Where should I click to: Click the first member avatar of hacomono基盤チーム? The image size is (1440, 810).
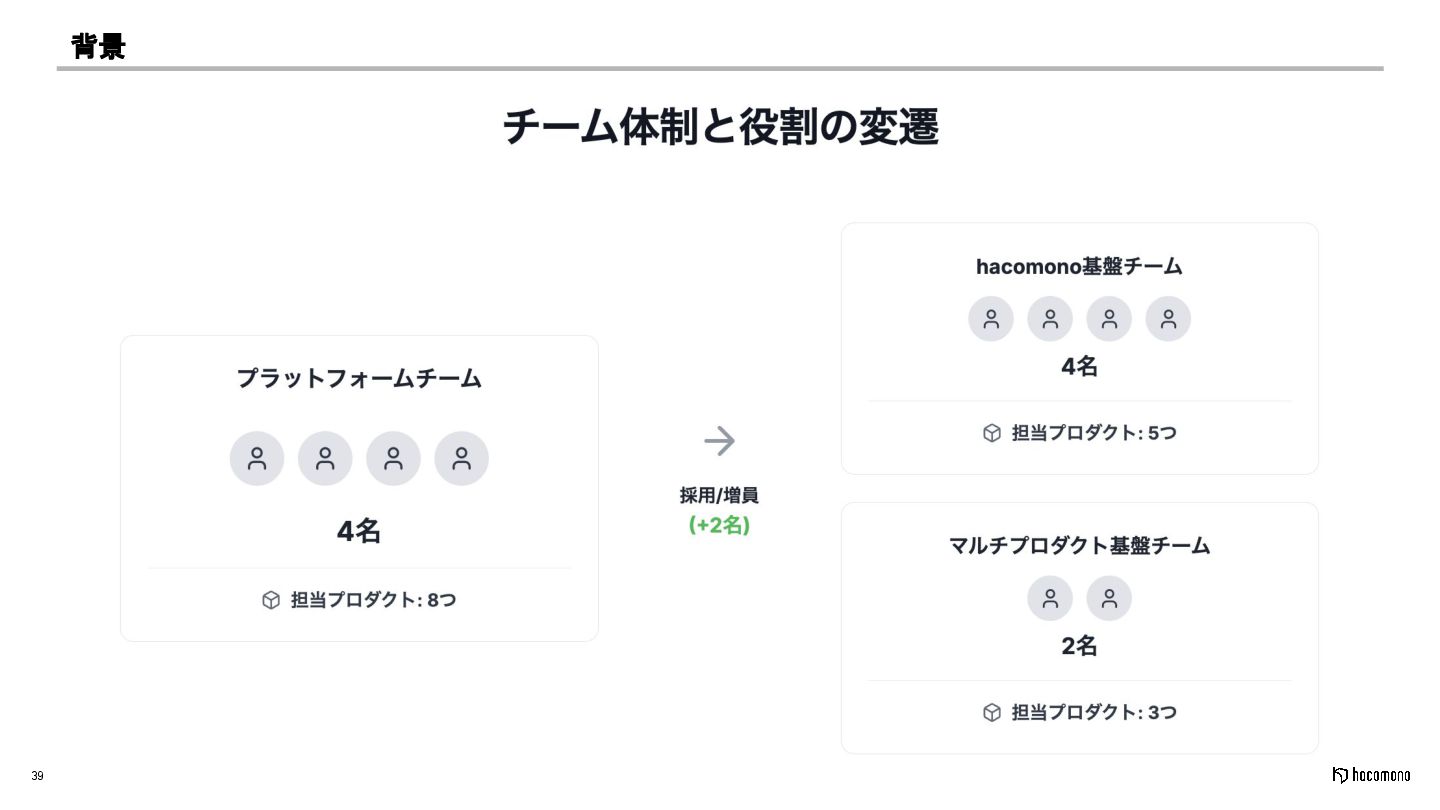[x=991, y=319]
